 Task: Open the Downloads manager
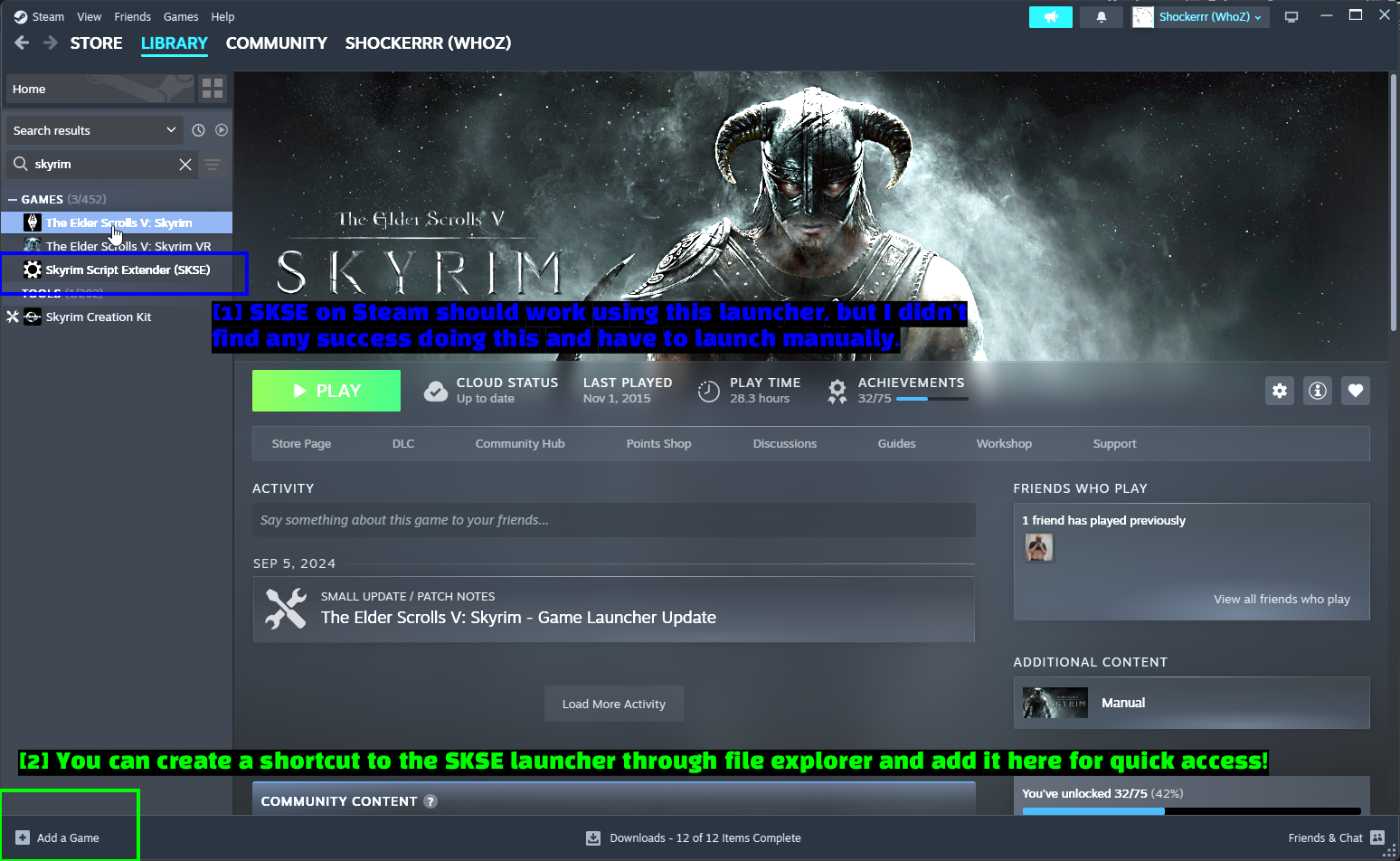(693, 838)
